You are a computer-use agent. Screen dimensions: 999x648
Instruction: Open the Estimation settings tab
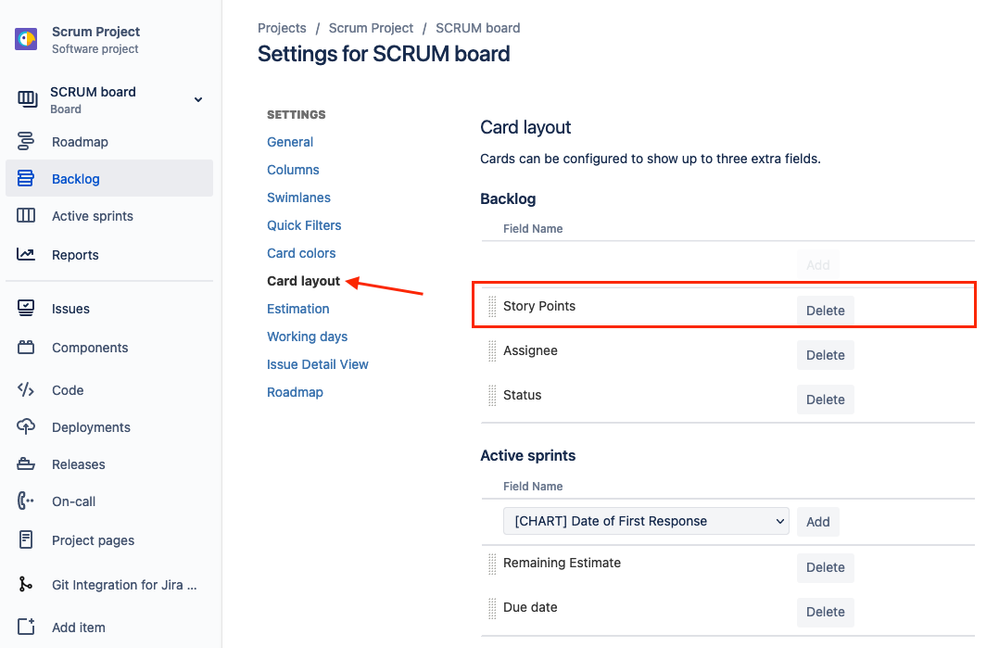pyautogui.click(x=298, y=309)
